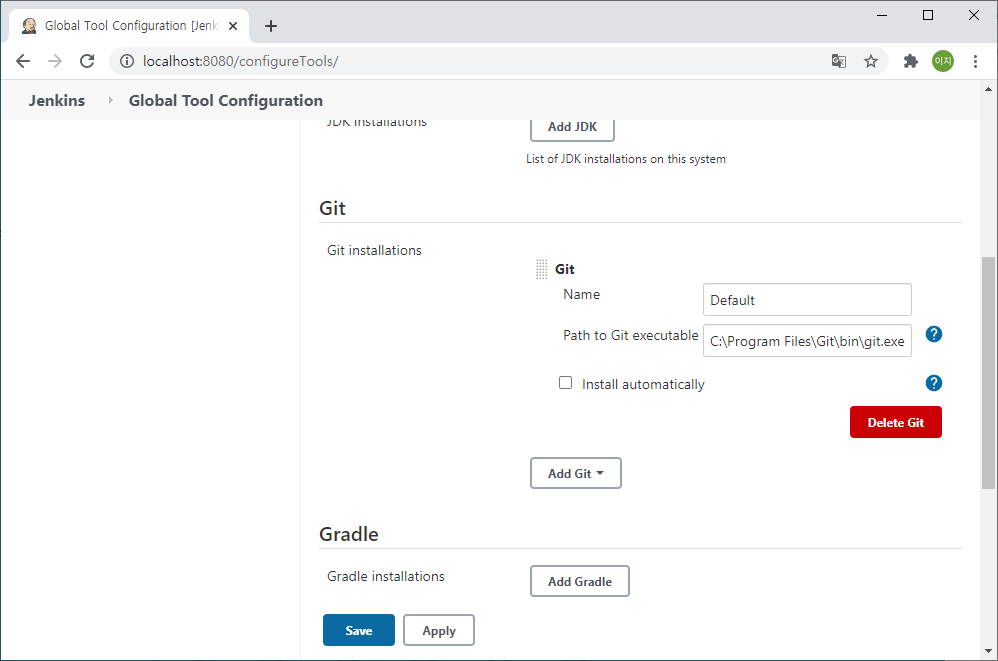Click the Jenkins favicon on the tab

pos(29,26)
